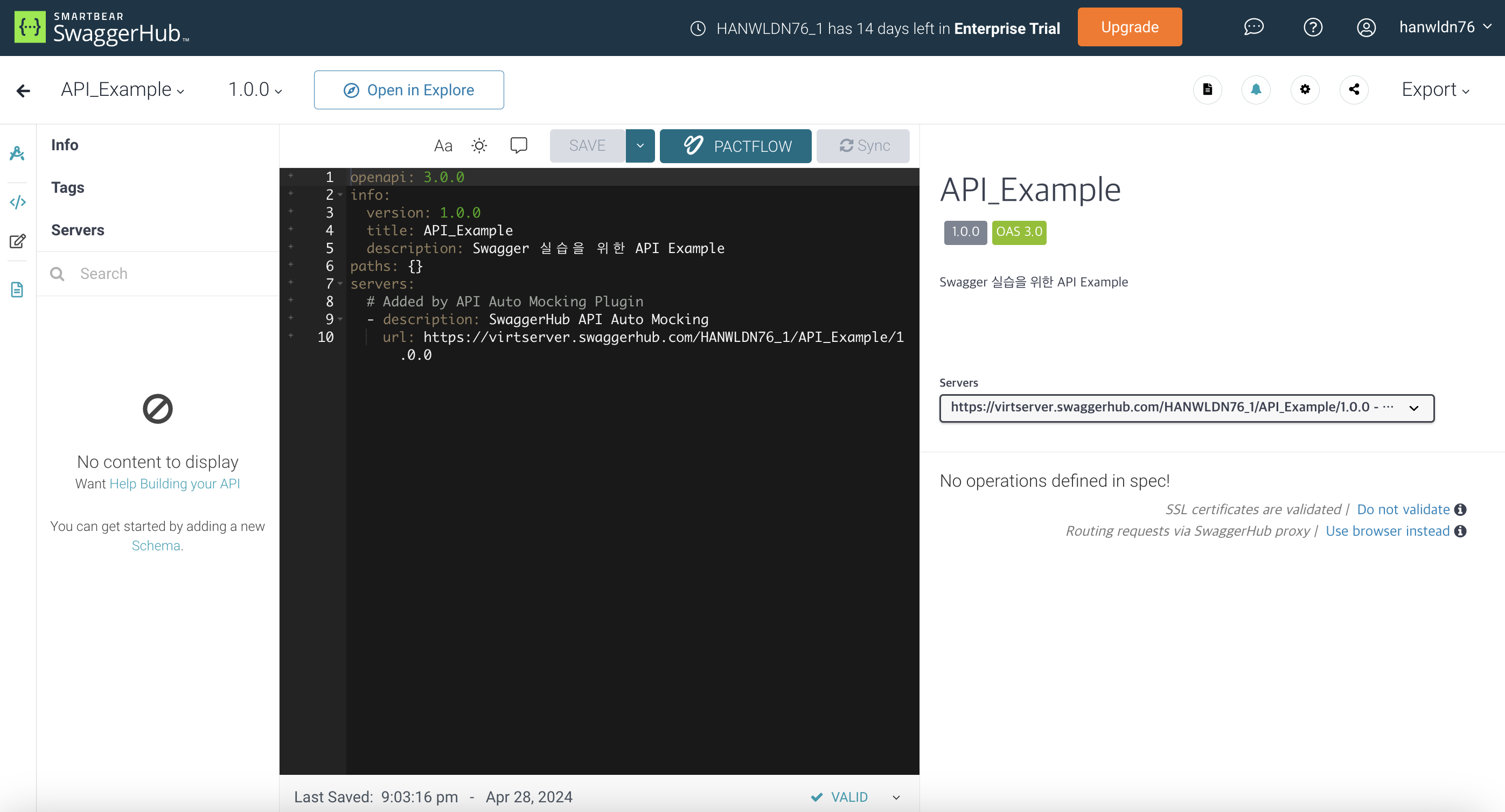Click the back arrow icon
Image resolution: width=1505 pixels, height=812 pixels.
click(23, 90)
